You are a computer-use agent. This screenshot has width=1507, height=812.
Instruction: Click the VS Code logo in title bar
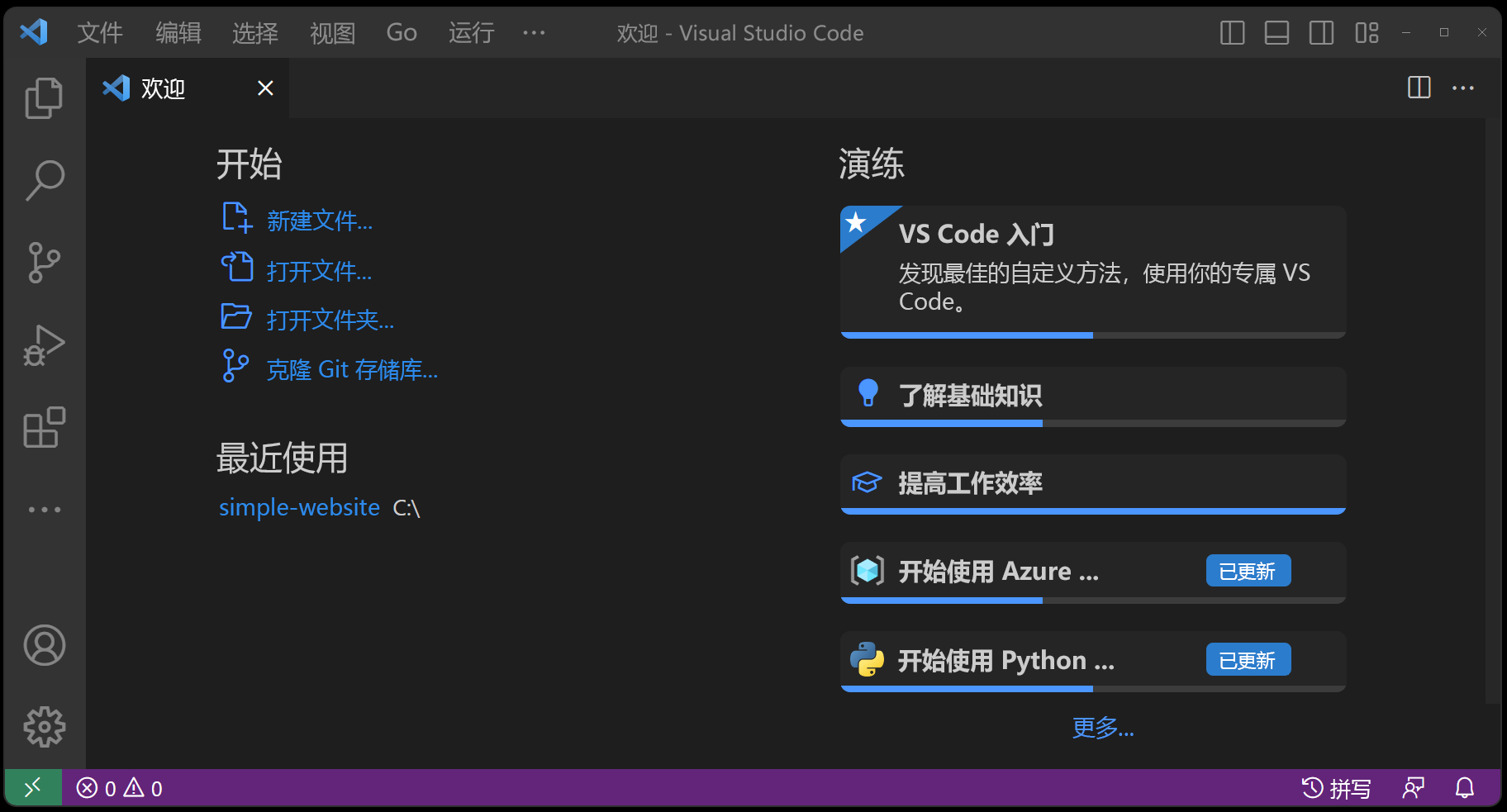click(x=34, y=33)
